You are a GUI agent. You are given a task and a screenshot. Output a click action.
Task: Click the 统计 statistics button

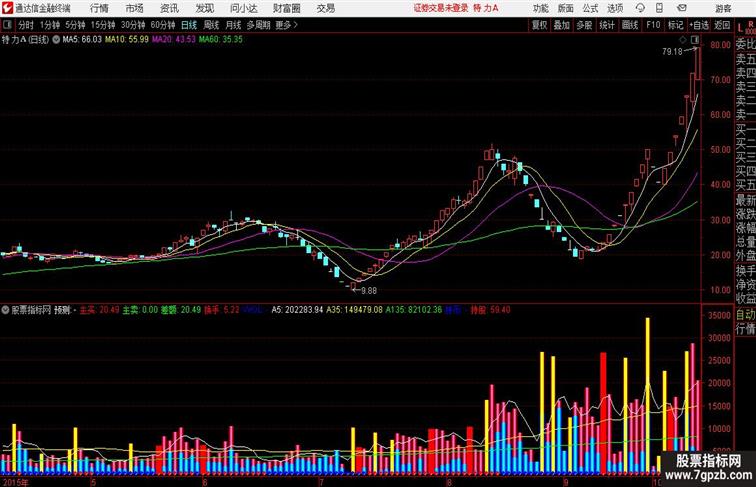pyautogui.click(x=607, y=25)
